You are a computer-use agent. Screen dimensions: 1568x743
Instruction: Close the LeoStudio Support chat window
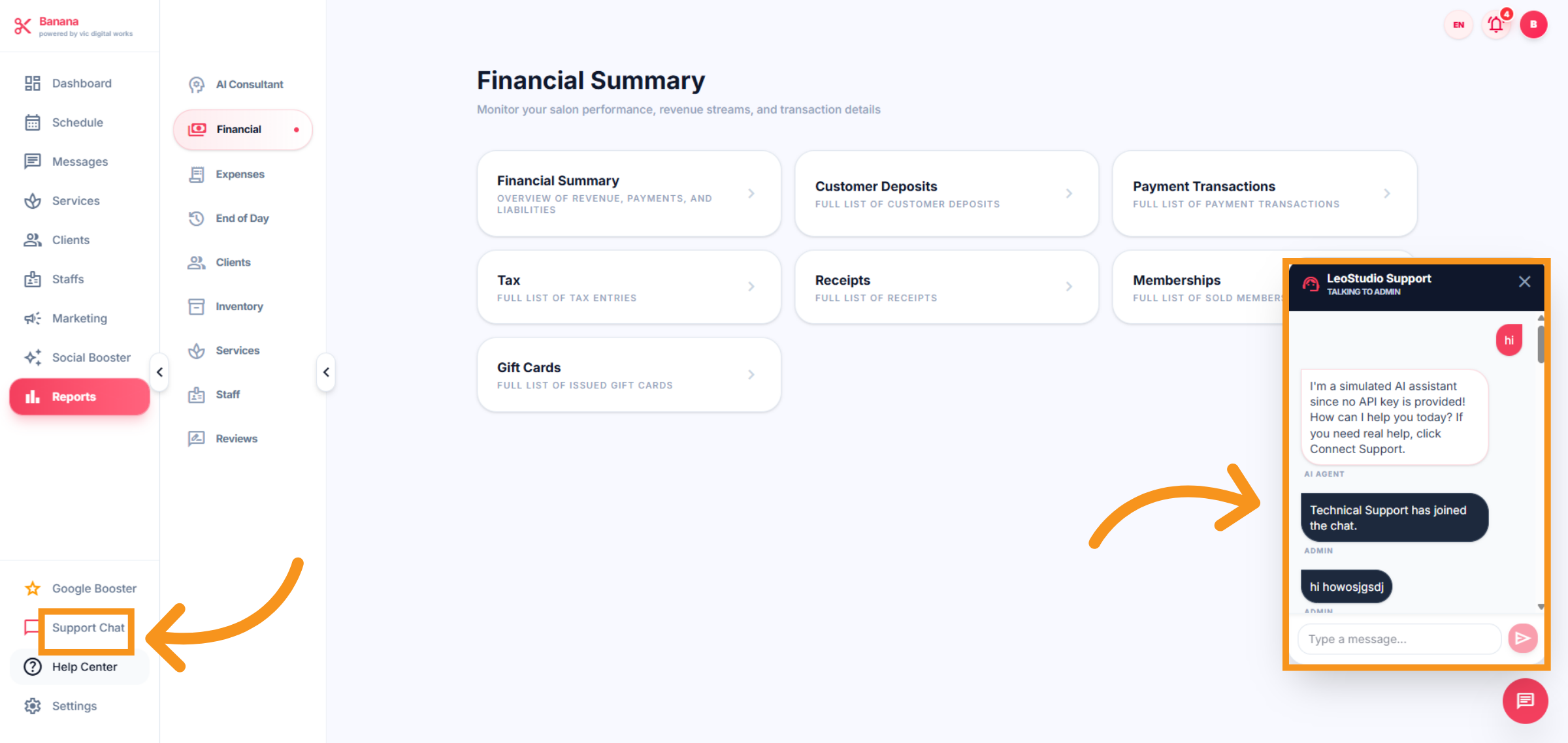click(x=1524, y=281)
